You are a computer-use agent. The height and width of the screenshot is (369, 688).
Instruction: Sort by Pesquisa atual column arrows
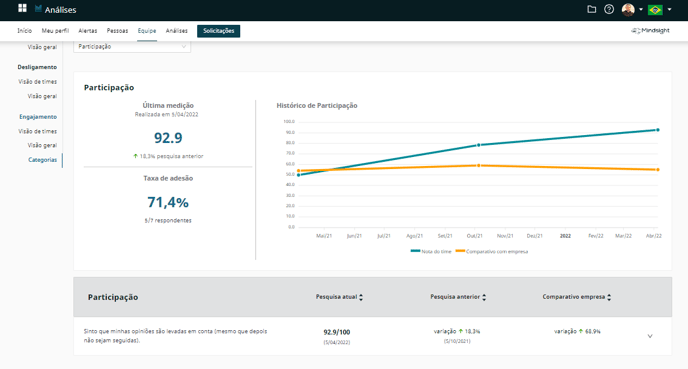click(361, 297)
